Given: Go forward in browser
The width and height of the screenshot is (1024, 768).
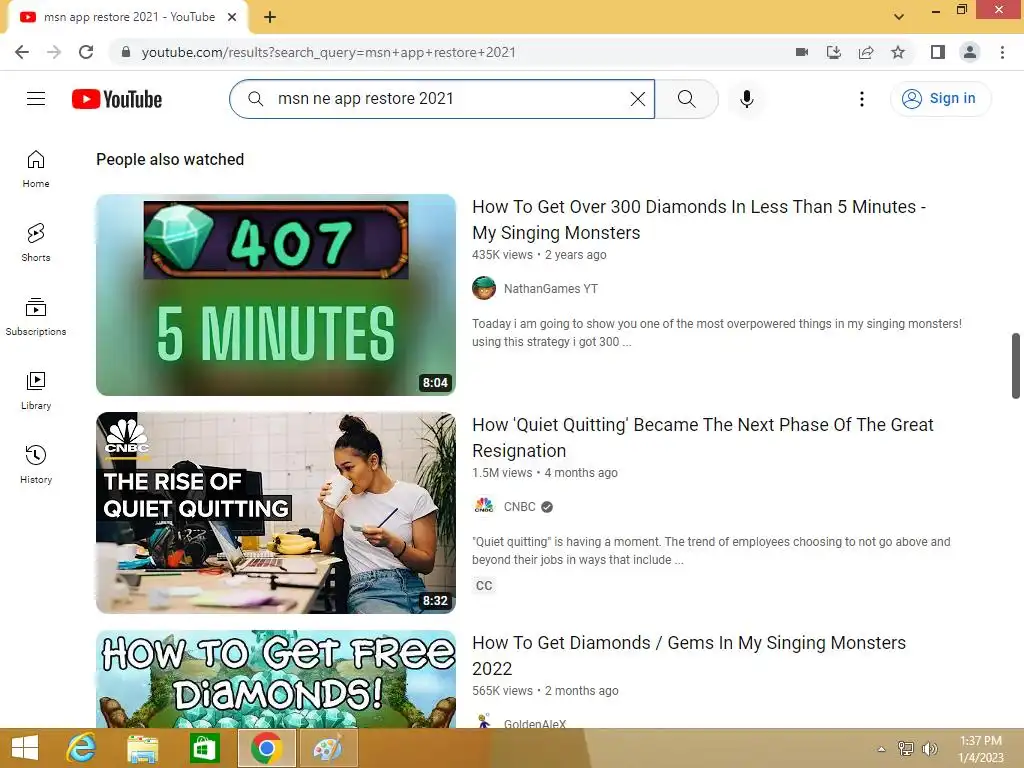Looking at the screenshot, I should coord(54,52).
